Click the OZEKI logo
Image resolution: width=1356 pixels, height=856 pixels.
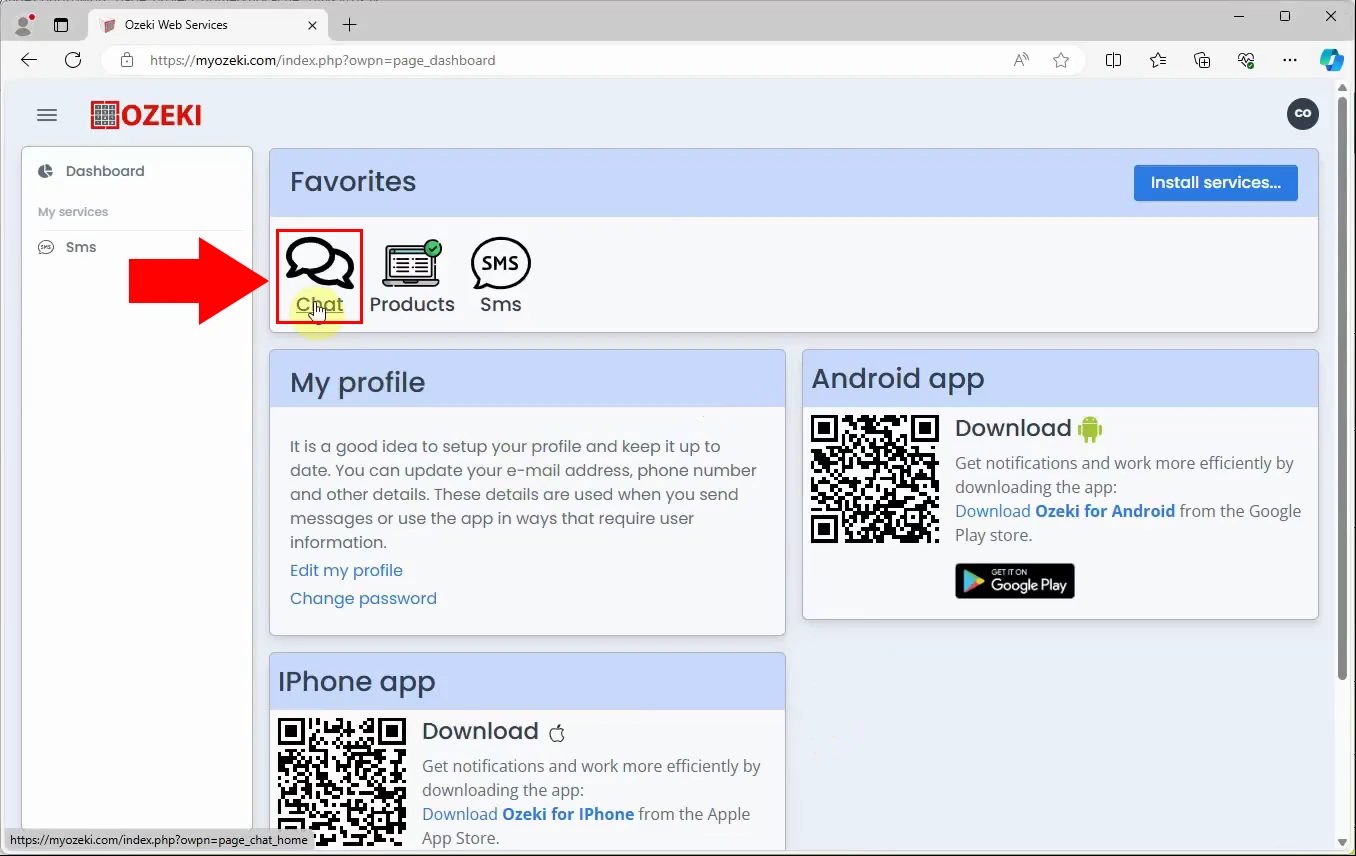[x=146, y=115]
